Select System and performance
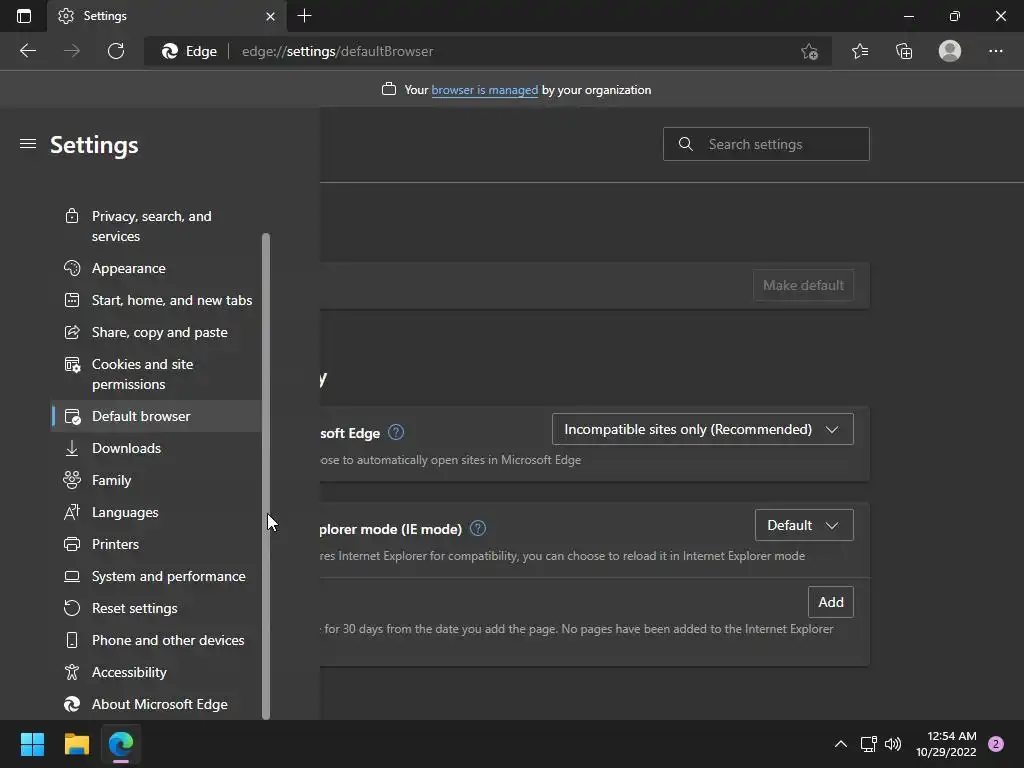The image size is (1024, 768). pos(157,577)
